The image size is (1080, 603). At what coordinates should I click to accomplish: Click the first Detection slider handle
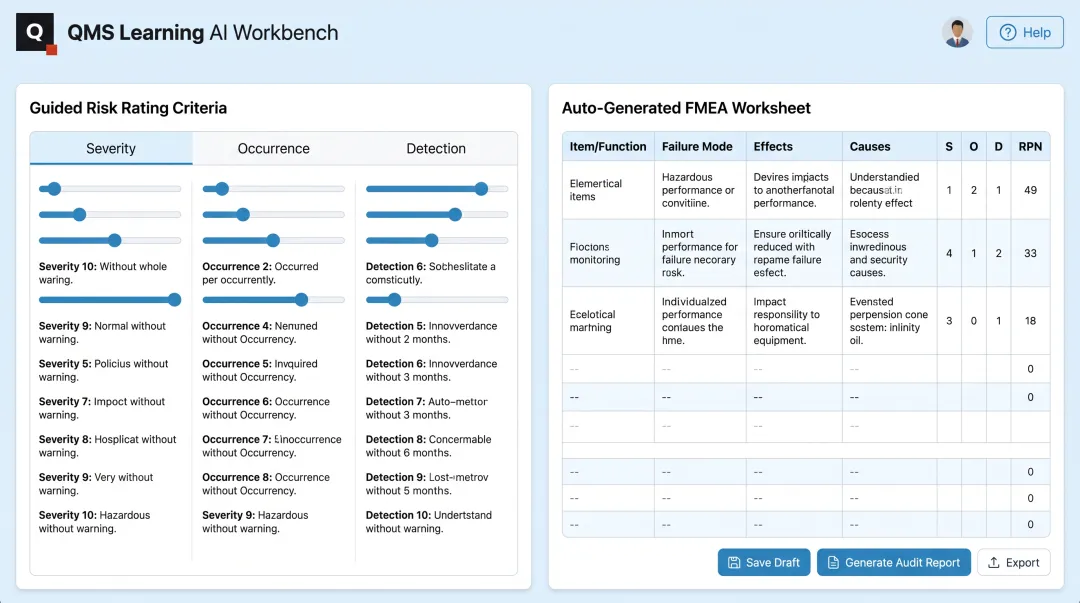[481, 189]
